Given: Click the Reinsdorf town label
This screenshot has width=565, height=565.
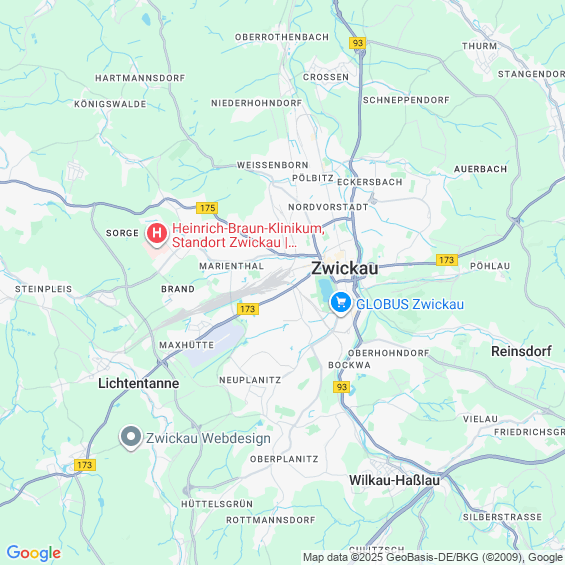Looking at the screenshot, I should [521, 351].
